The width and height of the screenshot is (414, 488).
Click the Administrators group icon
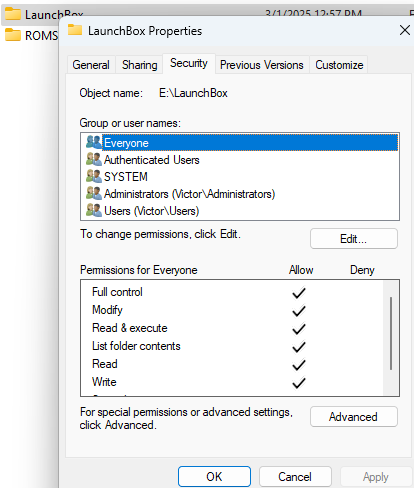[x=93, y=193]
